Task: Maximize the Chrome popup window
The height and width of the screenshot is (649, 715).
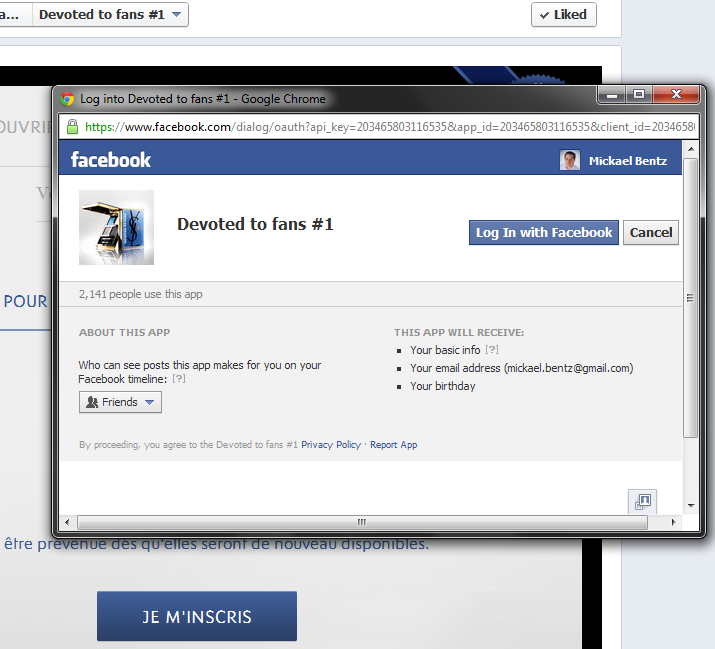Action: (639, 94)
